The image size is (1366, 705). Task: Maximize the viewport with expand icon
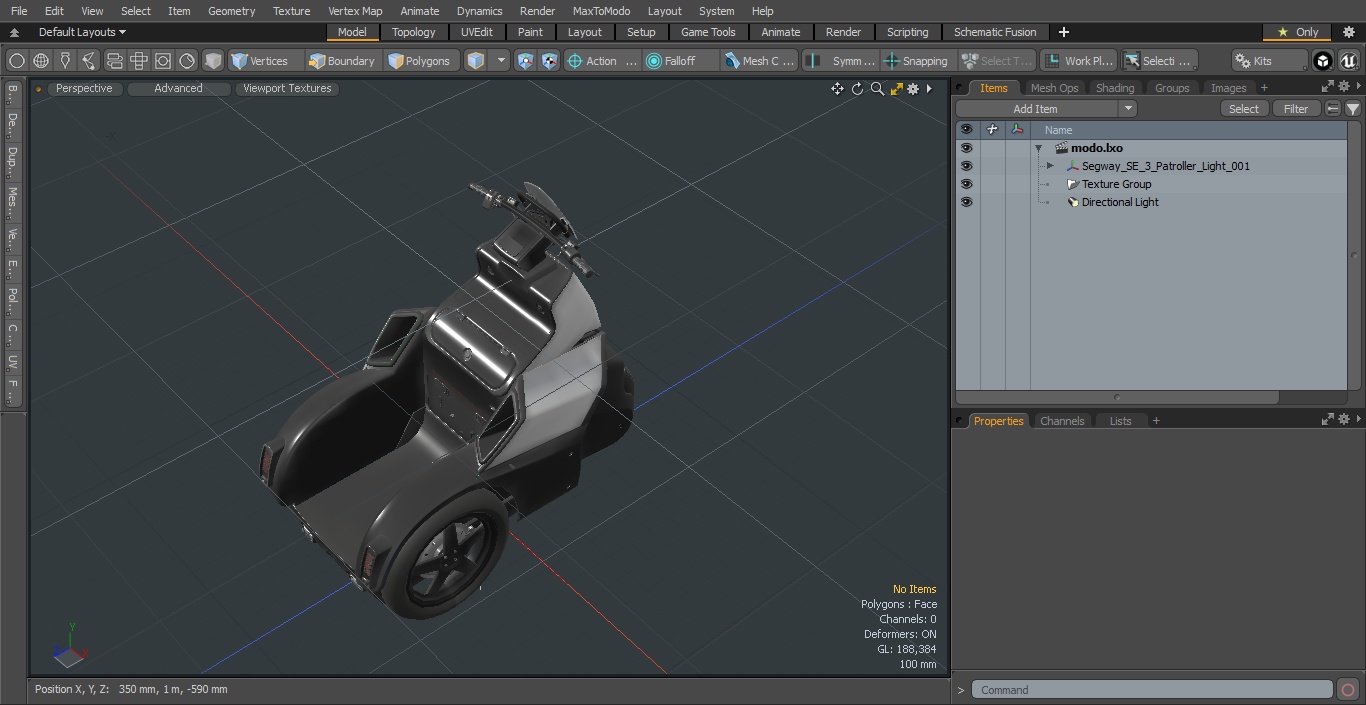[x=896, y=89]
